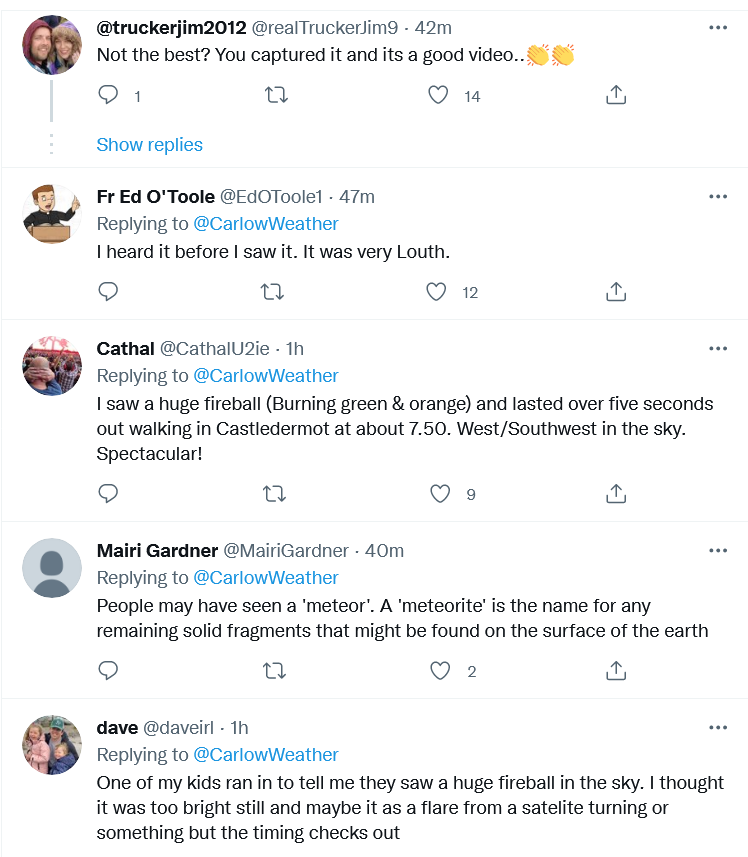Reply to Mairi Gardner's meteor tweet
The width and height of the screenshot is (748, 857).
[x=109, y=671]
